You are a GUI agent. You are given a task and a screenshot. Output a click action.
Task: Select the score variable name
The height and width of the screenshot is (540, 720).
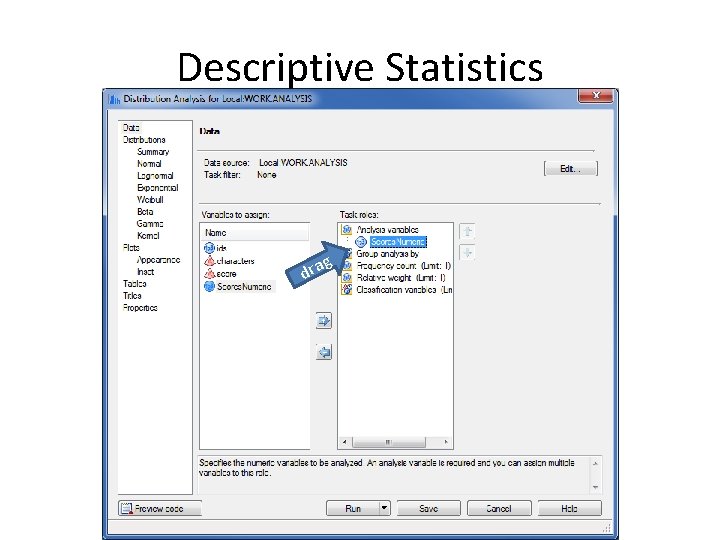tap(226, 274)
